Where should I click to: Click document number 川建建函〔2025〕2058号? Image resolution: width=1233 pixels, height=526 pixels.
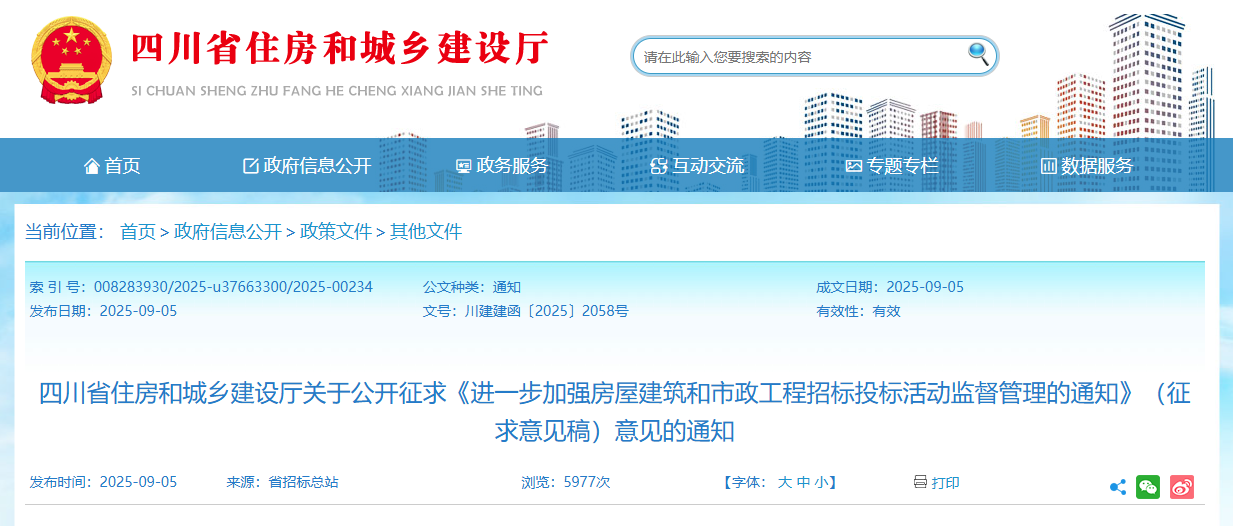547,311
